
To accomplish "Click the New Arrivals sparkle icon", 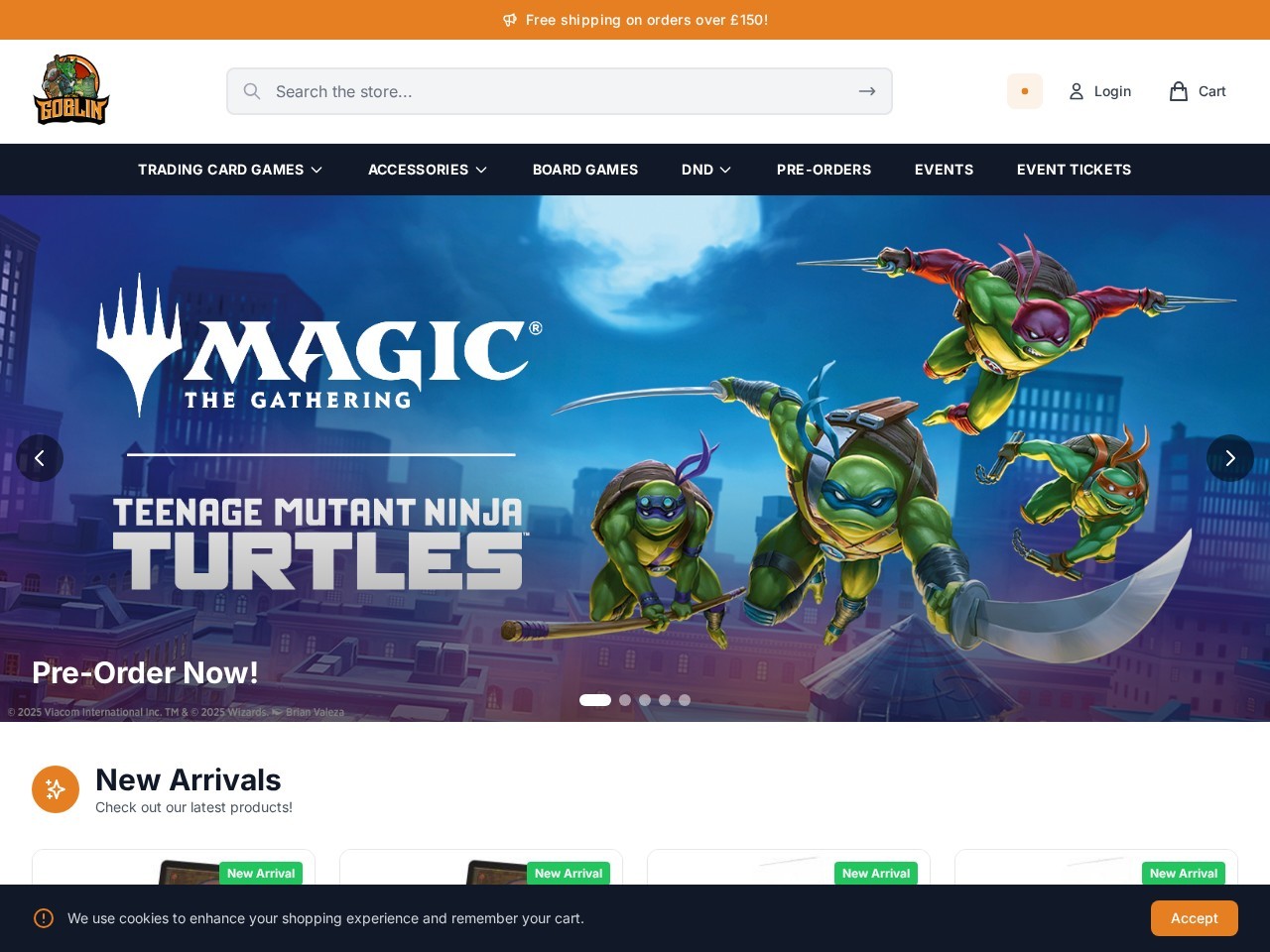I will pyautogui.click(x=56, y=789).
